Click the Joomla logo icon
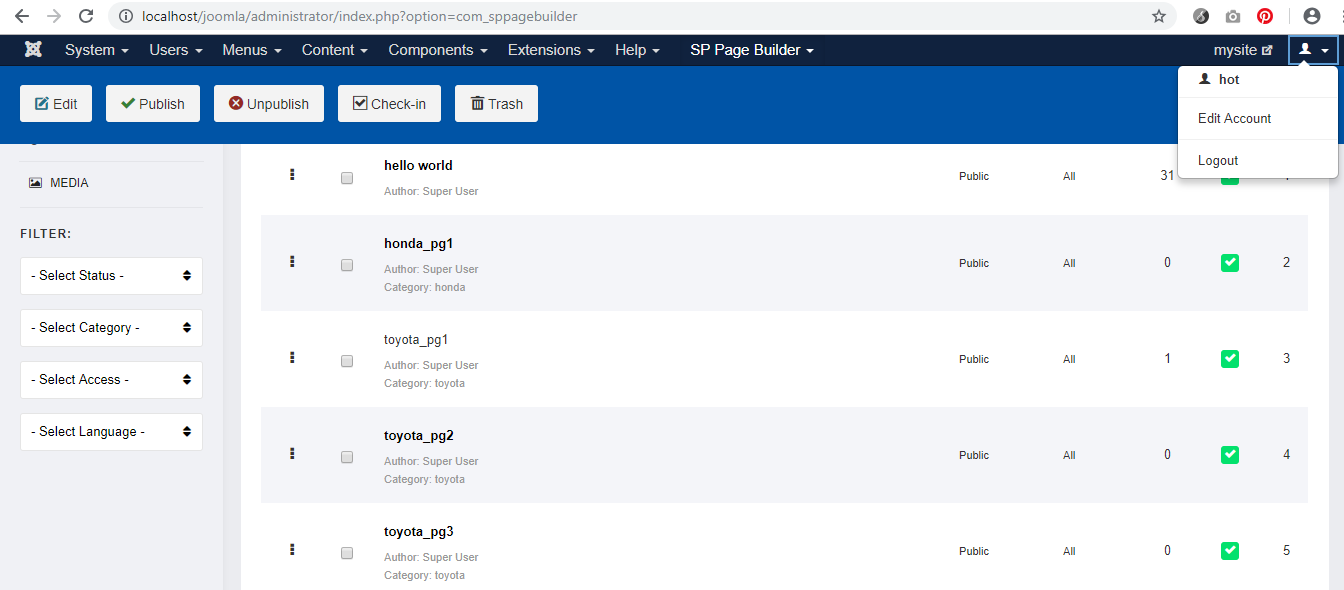The width and height of the screenshot is (1344, 590). pyautogui.click(x=33, y=50)
